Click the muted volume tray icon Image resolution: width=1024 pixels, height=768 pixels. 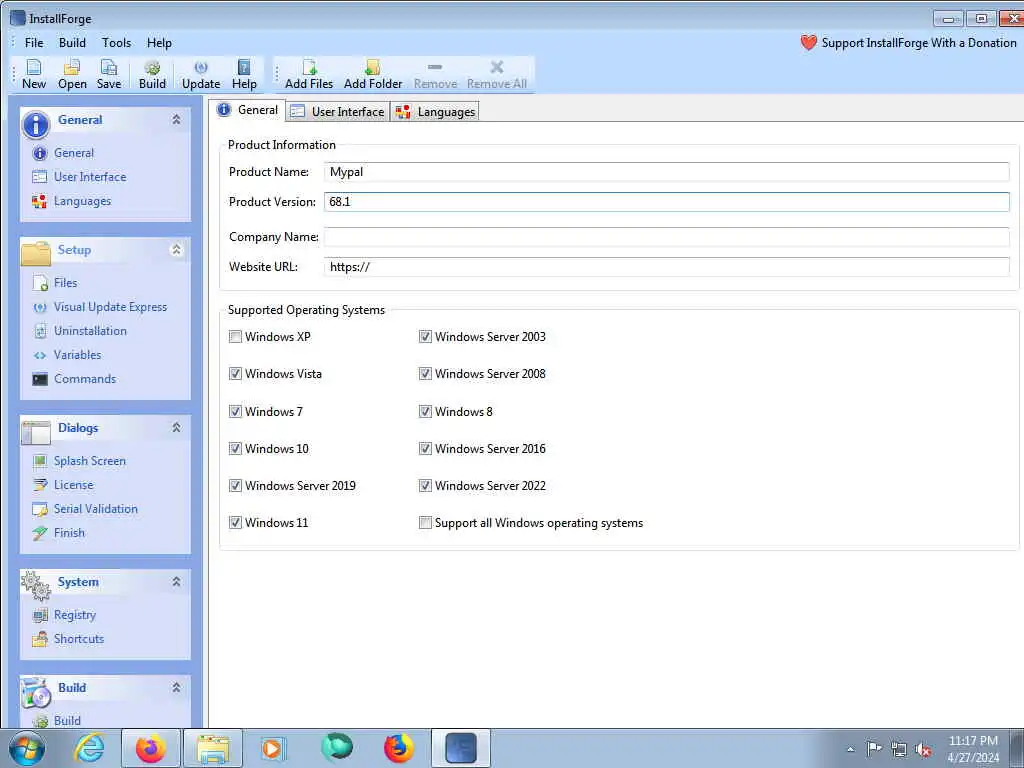[923, 750]
